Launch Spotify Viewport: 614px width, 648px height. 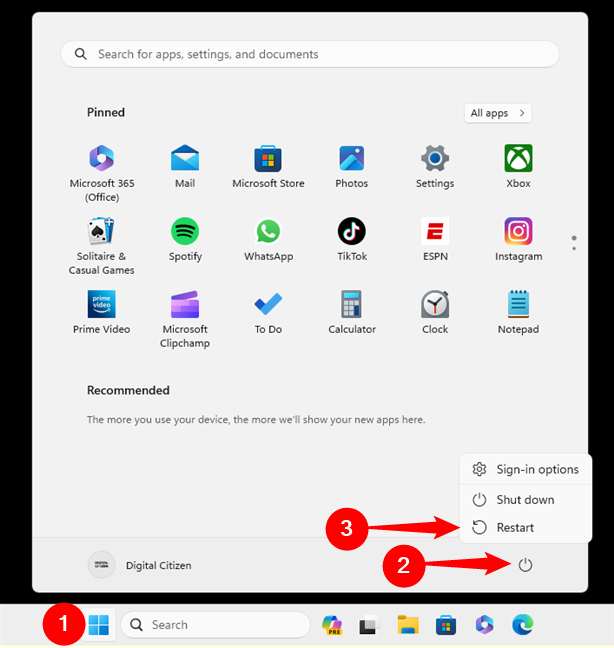(x=185, y=240)
